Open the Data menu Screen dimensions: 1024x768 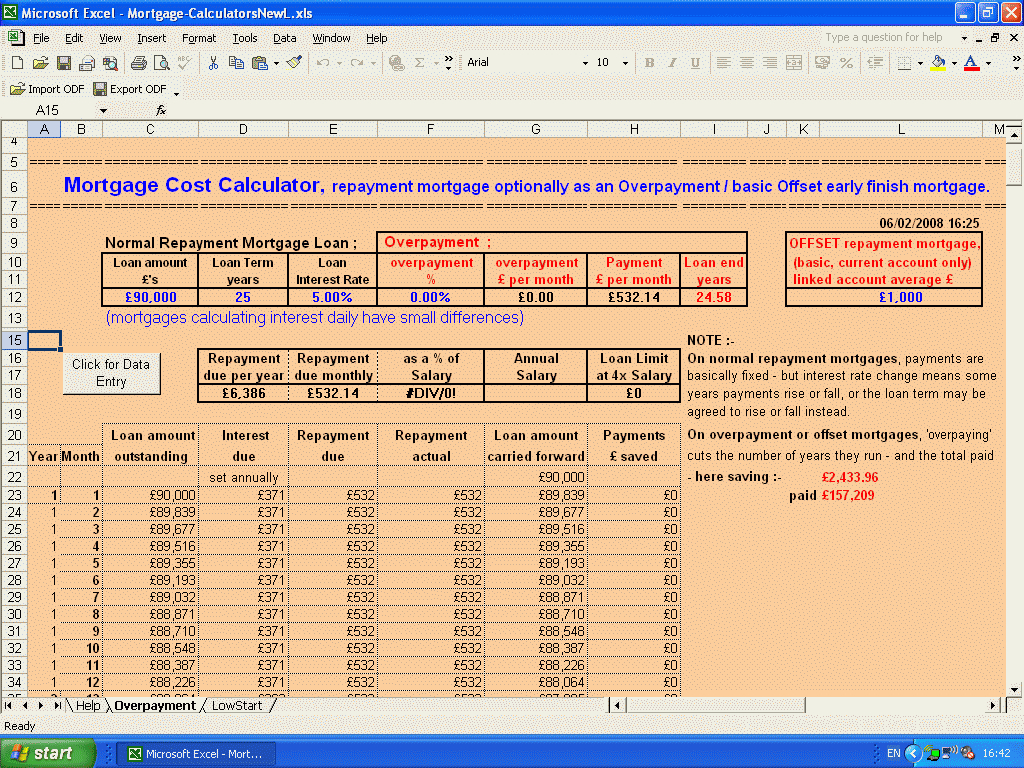pyautogui.click(x=285, y=38)
